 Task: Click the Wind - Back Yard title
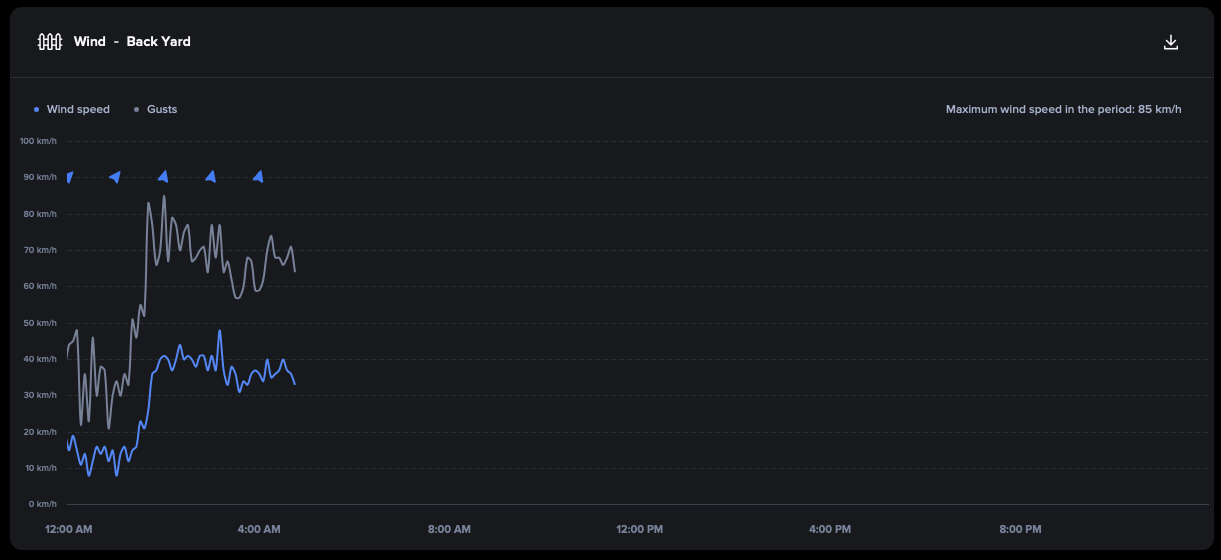coord(132,42)
